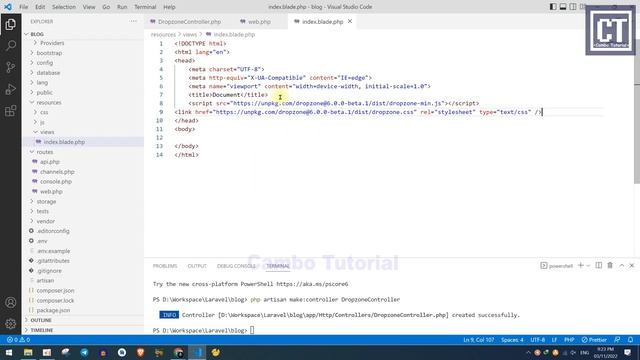Screen dimensions: 640x360
Task: Expand the config folder
Action: (x=44, y=63)
